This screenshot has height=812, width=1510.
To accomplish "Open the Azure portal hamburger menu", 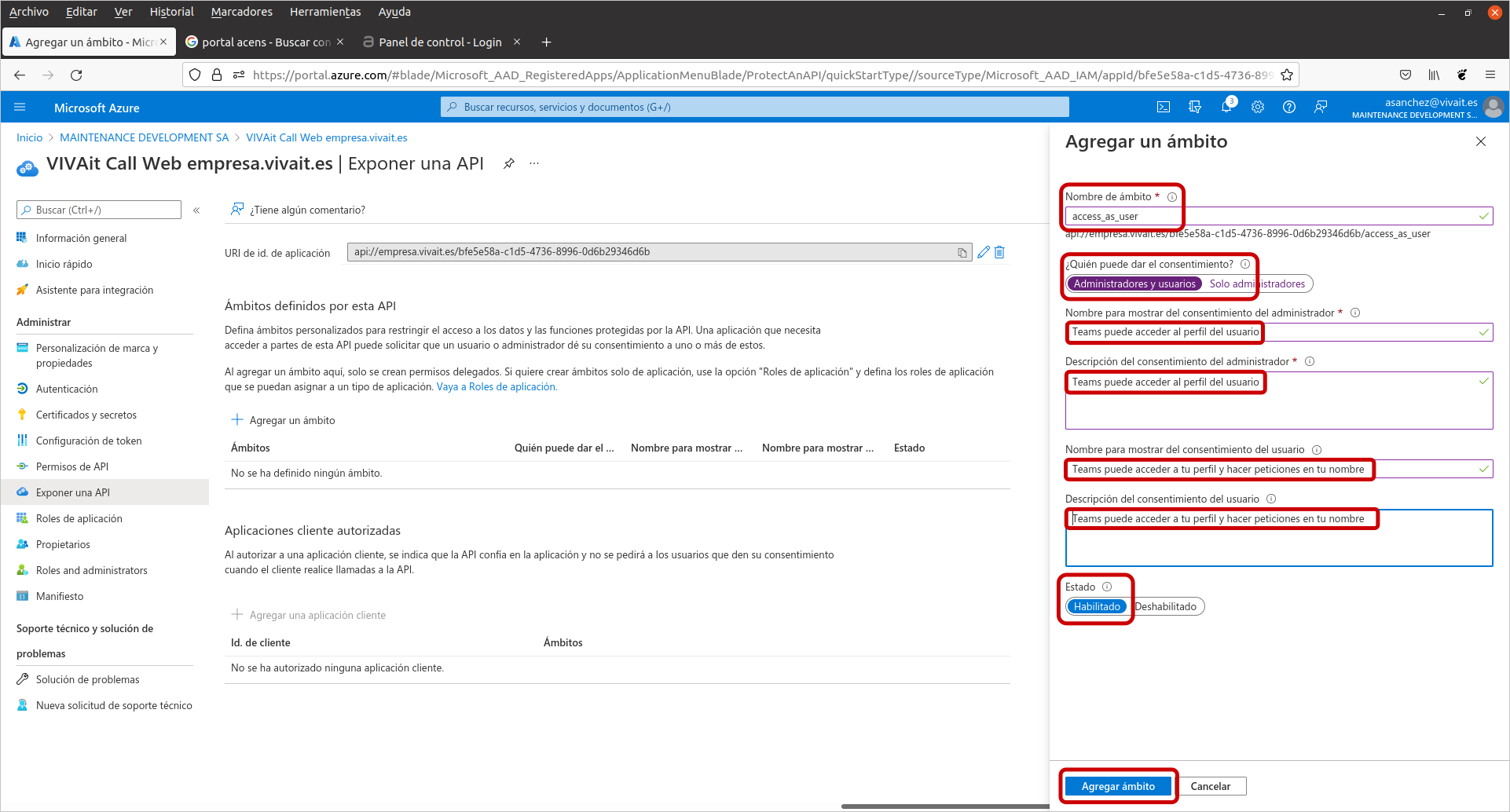I will [20, 108].
